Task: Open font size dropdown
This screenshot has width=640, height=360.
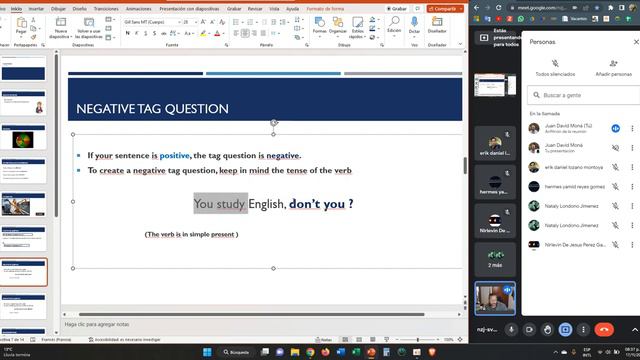Action: [196, 22]
